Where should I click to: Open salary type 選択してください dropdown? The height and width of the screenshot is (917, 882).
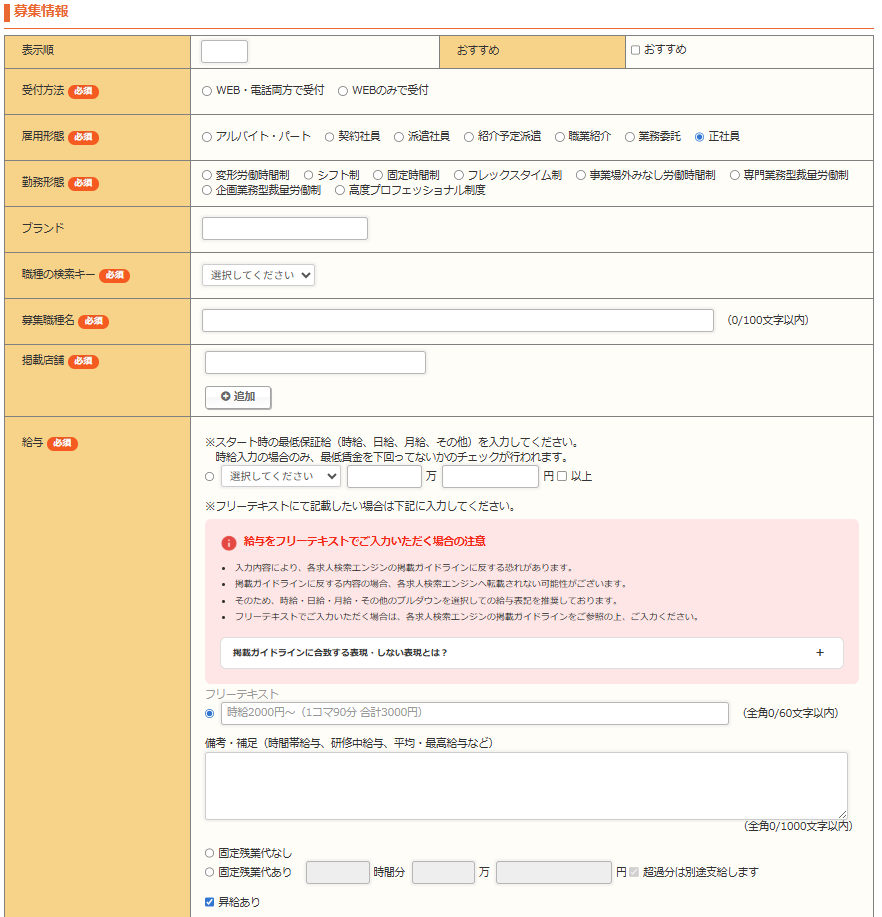(x=280, y=476)
